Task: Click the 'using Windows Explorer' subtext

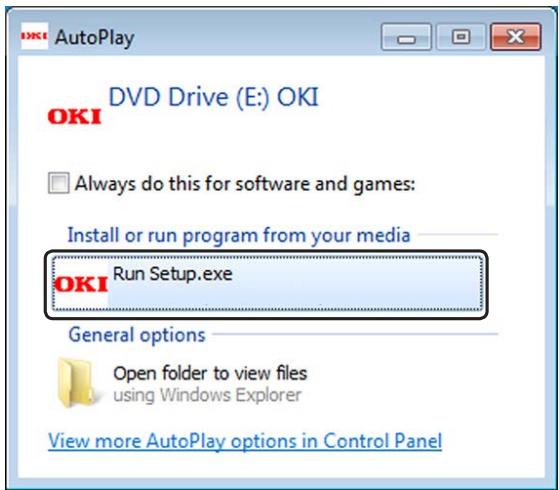Action: point(207,395)
